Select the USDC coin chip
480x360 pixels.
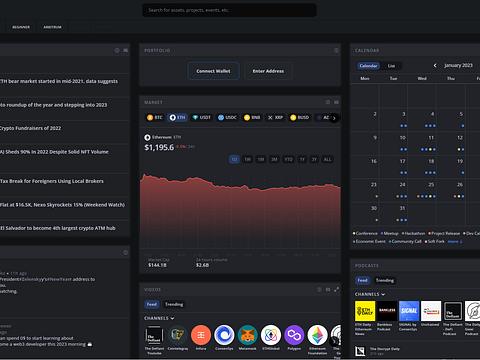tap(227, 117)
